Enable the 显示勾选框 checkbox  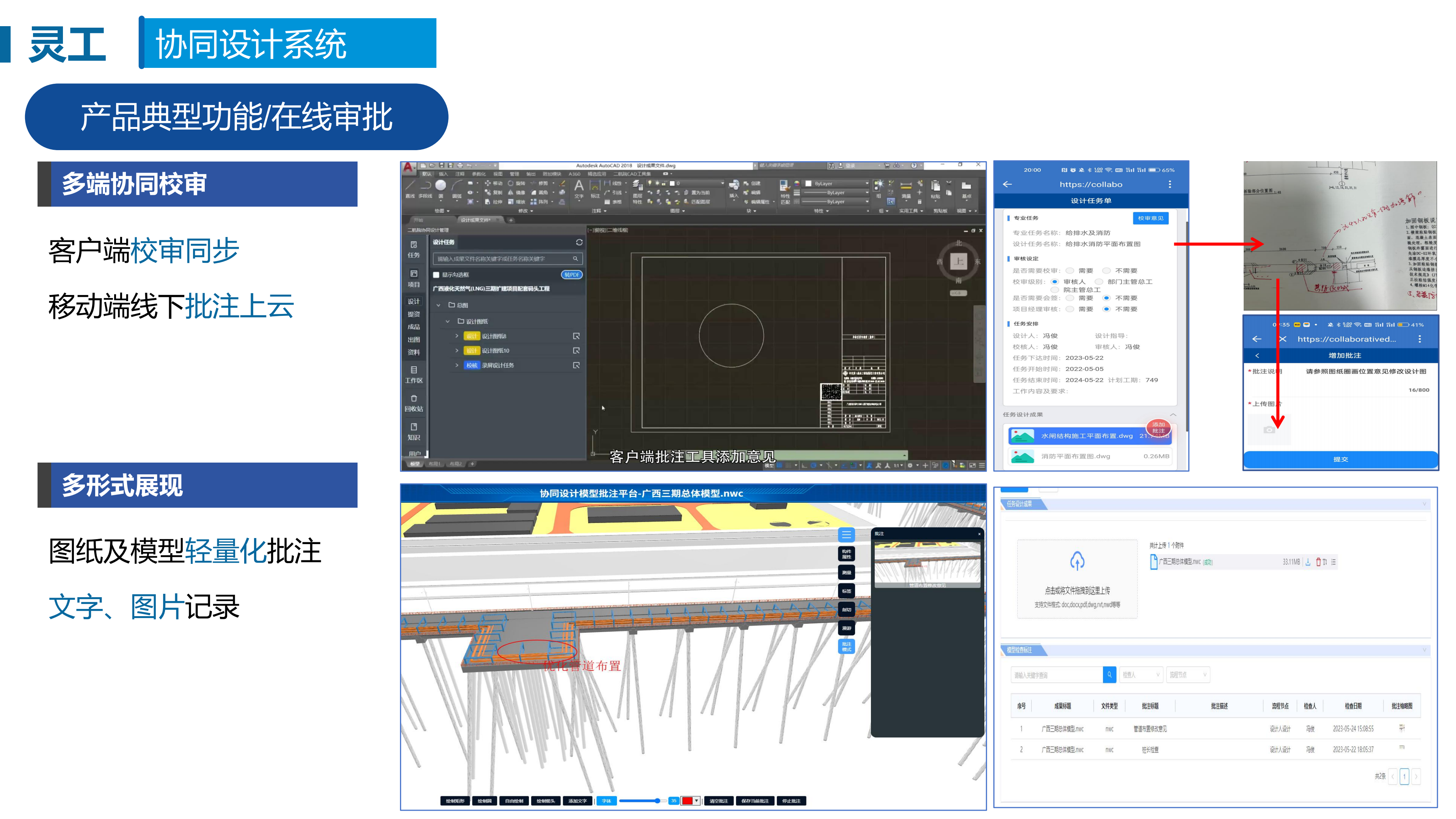pyautogui.click(x=436, y=275)
